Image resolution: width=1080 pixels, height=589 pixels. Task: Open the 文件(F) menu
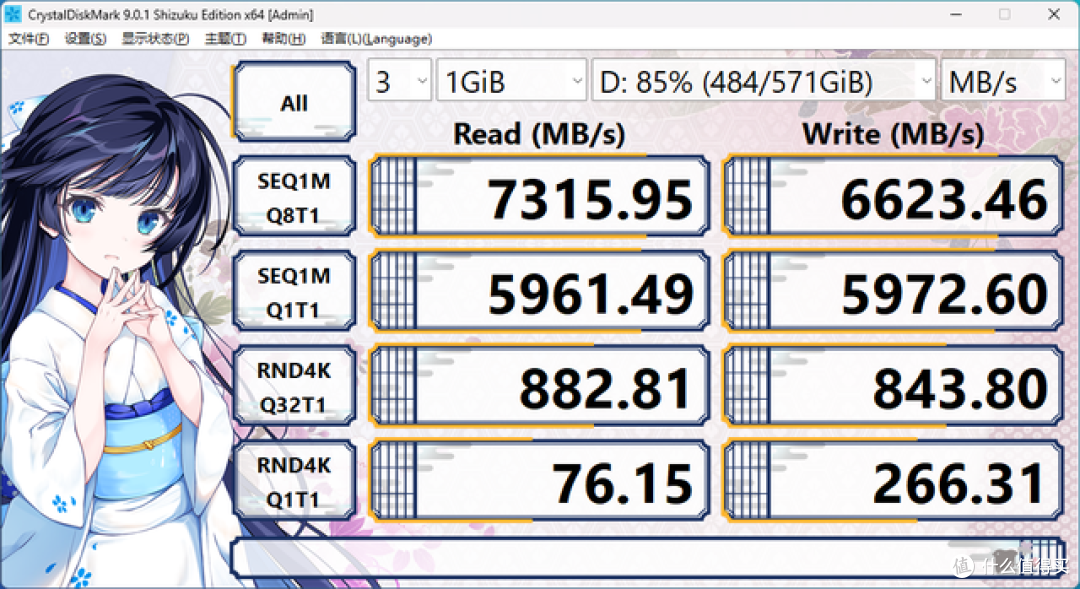28,39
